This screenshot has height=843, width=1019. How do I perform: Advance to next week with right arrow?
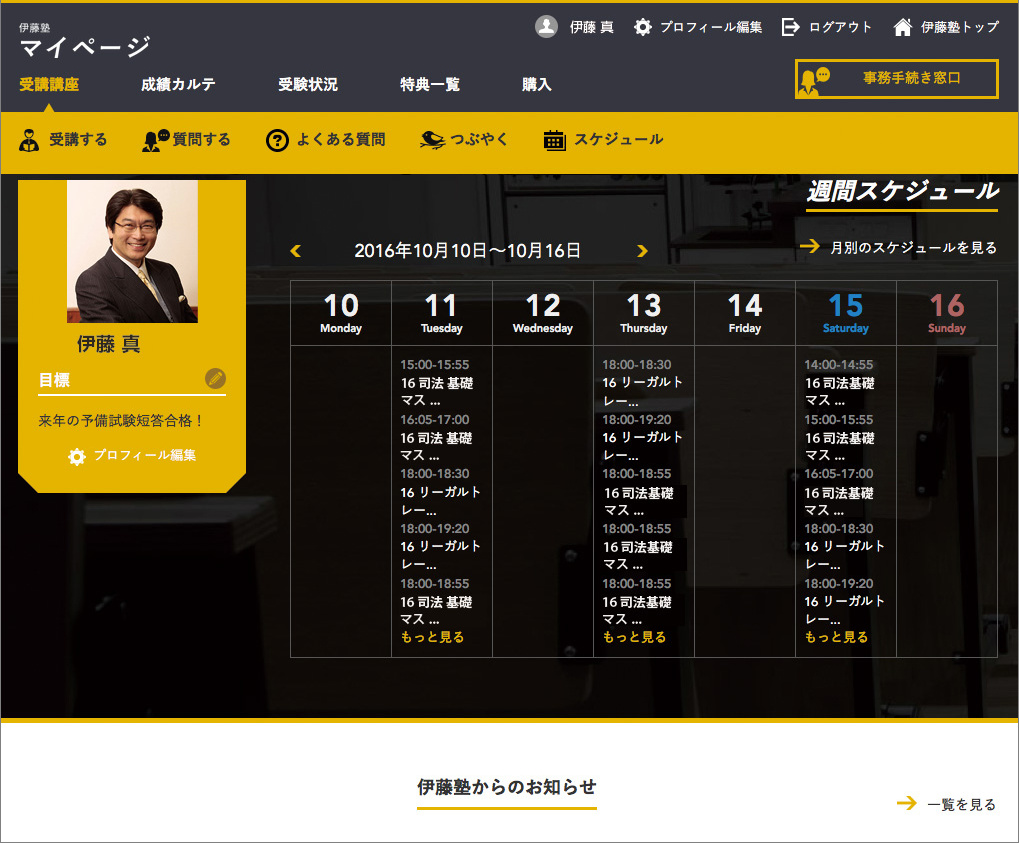(642, 251)
